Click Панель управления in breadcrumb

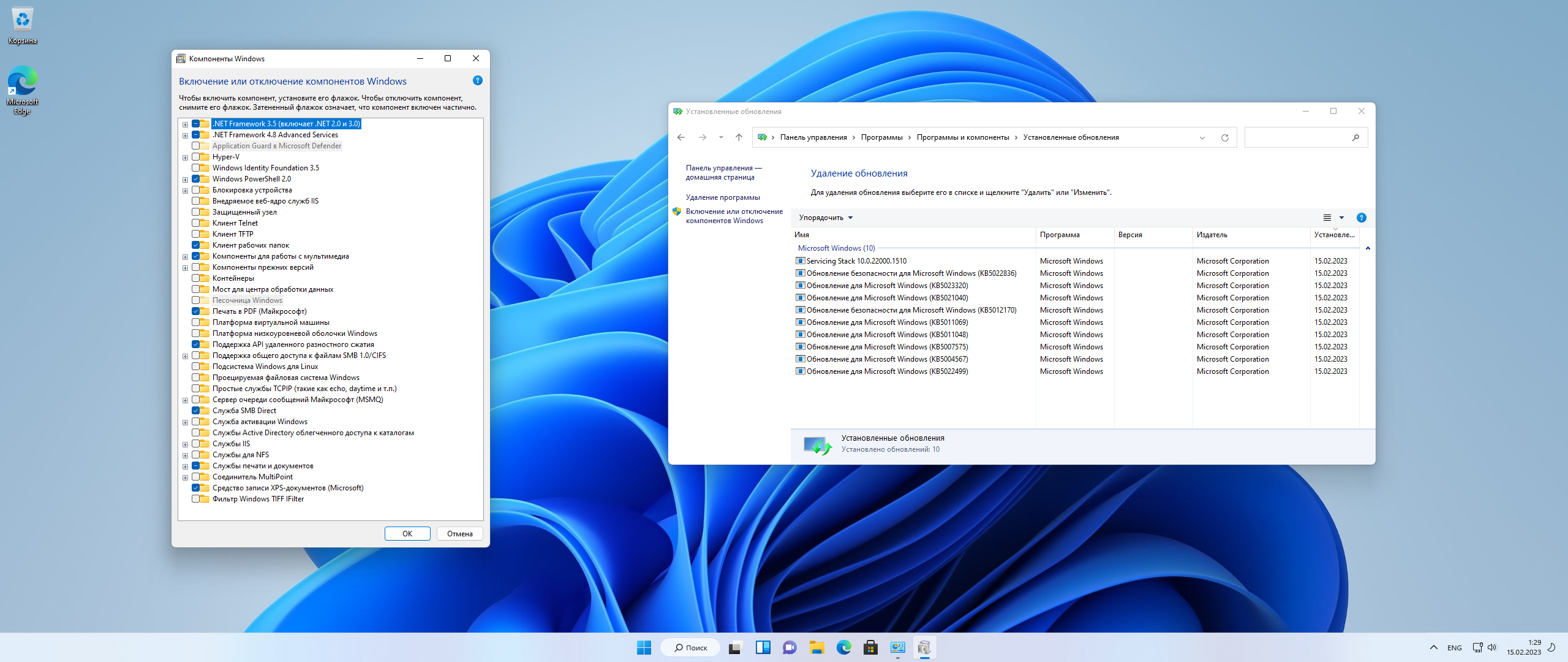click(x=813, y=137)
